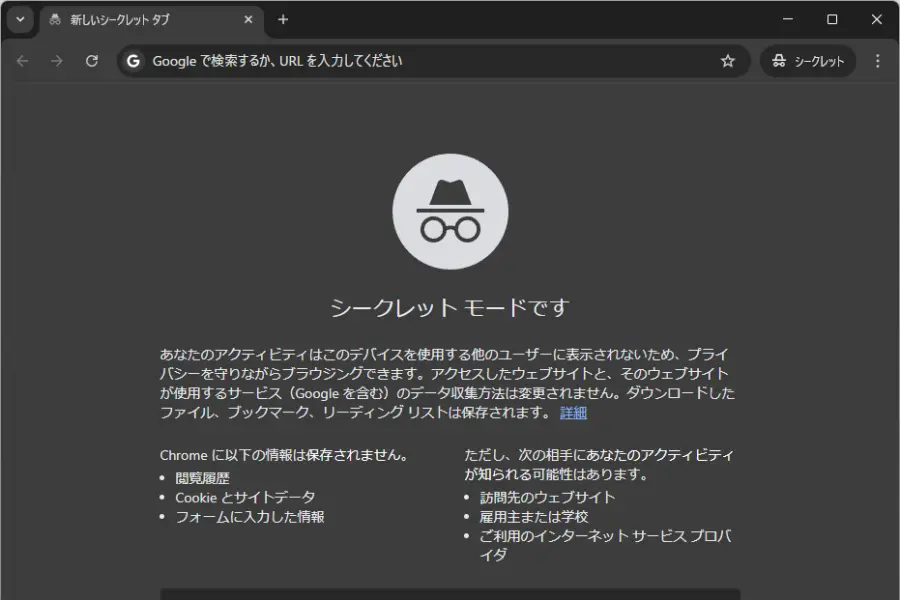The image size is (900, 600).
Task: Click the large incognito hat illustration
Action: pos(451,211)
